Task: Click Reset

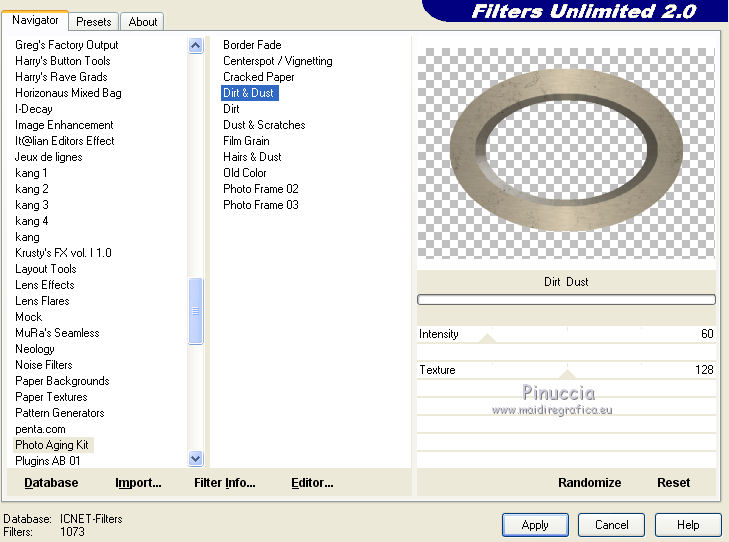Action: pyautogui.click(x=673, y=483)
